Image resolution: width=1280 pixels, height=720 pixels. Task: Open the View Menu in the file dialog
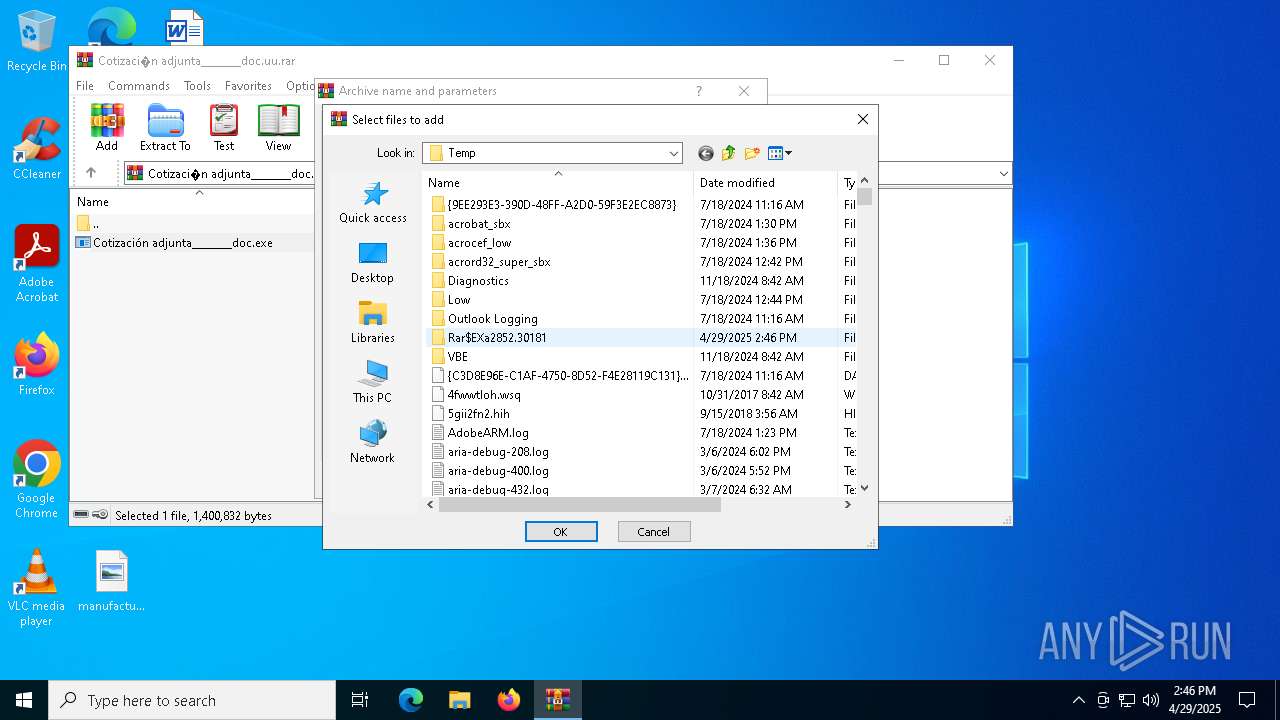click(780, 153)
